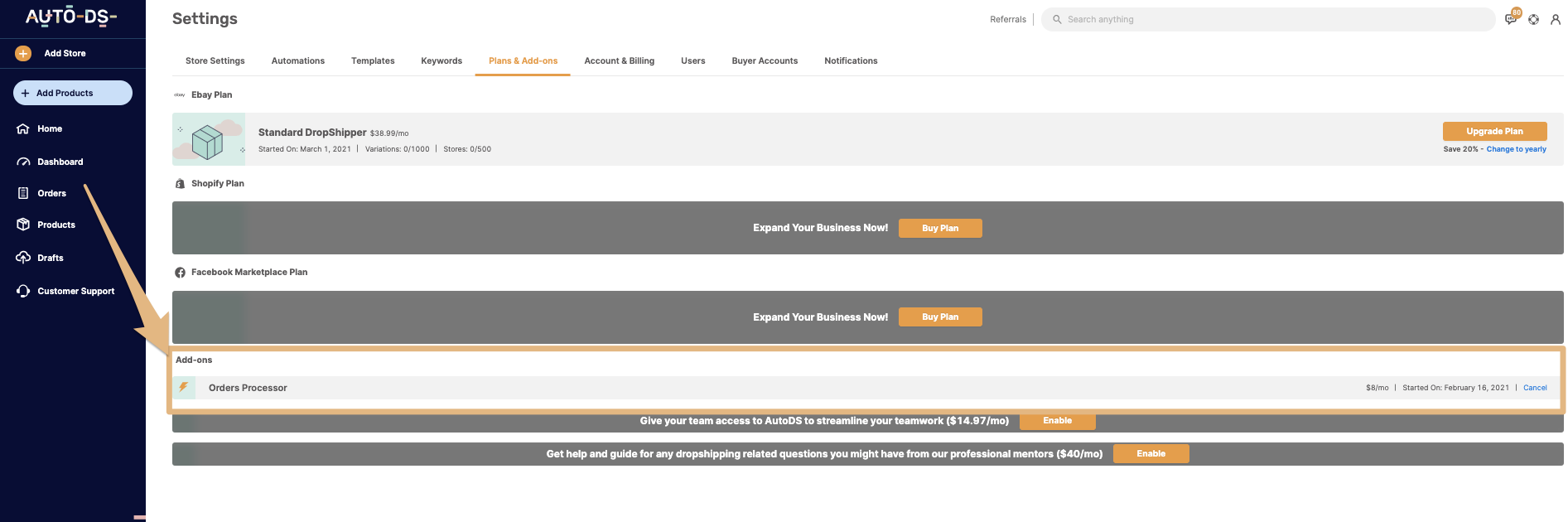Click the Add Store label
The width and height of the screenshot is (1568, 522).
tap(65, 53)
